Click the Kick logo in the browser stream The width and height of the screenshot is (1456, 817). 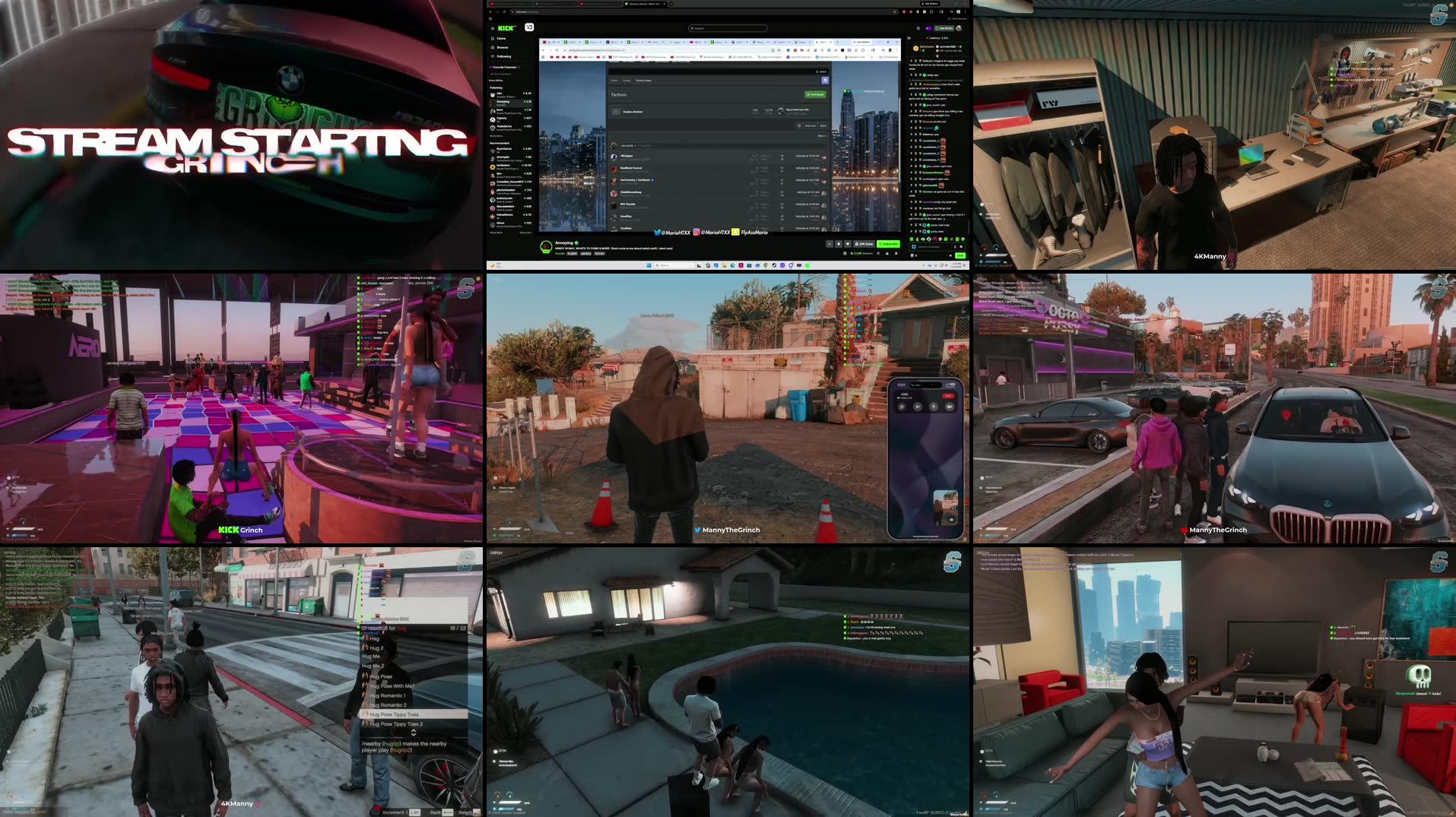click(x=506, y=28)
